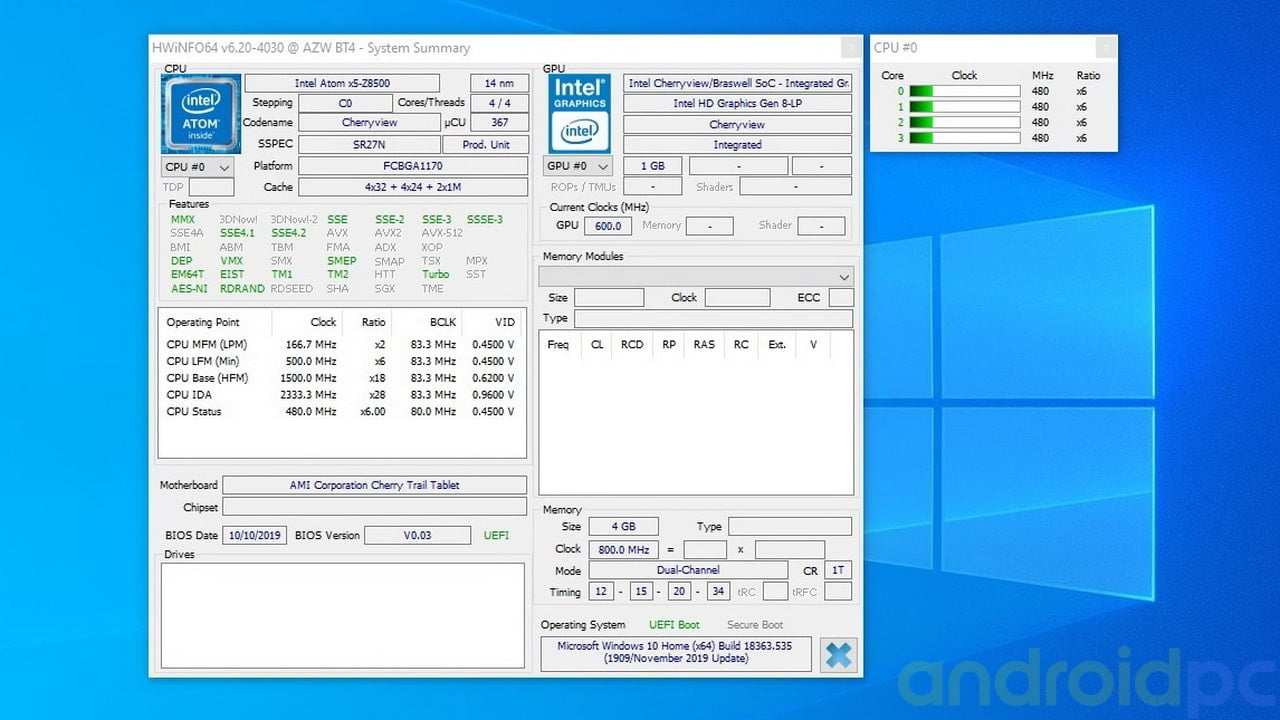The height and width of the screenshot is (720, 1280).
Task: Select the Cherryview codename field
Action: coord(369,122)
